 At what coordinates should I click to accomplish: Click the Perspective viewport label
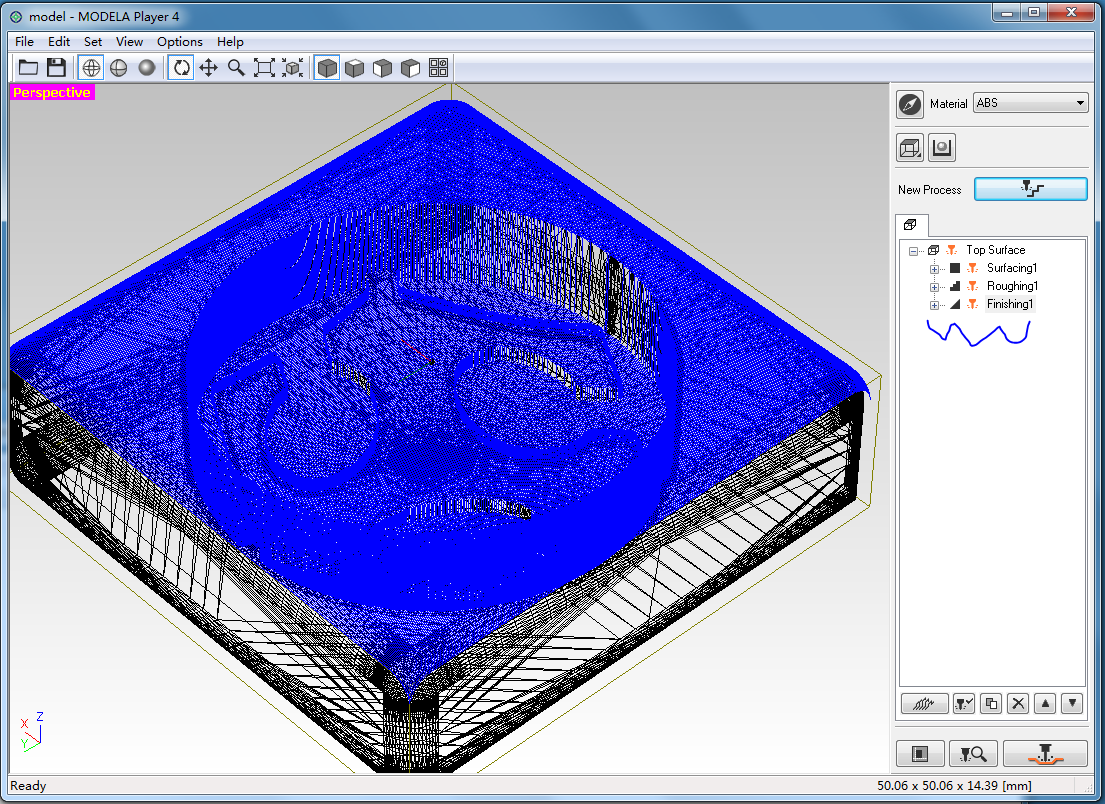[52, 92]
